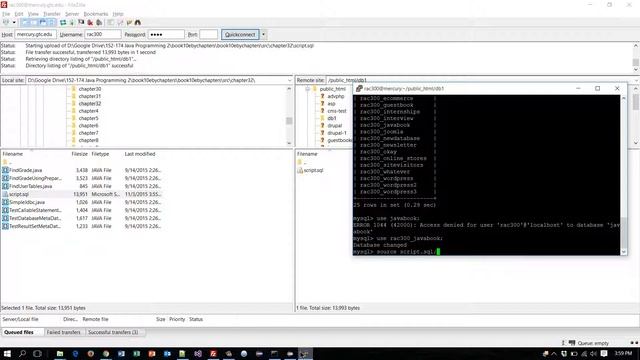The image size is (640, 360).
Task: Select the advphp remote folder
Action: [x=336, y=96]
